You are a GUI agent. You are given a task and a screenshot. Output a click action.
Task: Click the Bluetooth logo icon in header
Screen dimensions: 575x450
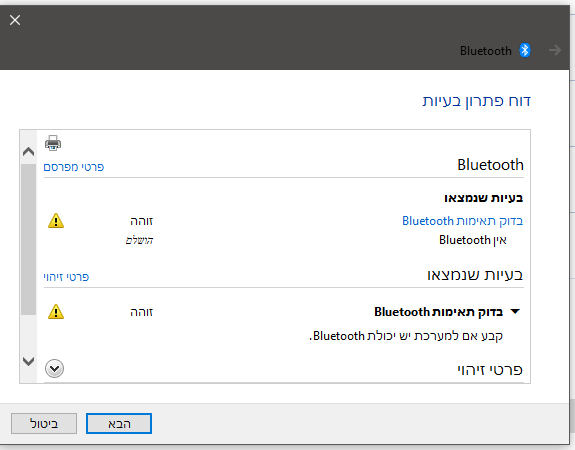(x=525, y=50)
